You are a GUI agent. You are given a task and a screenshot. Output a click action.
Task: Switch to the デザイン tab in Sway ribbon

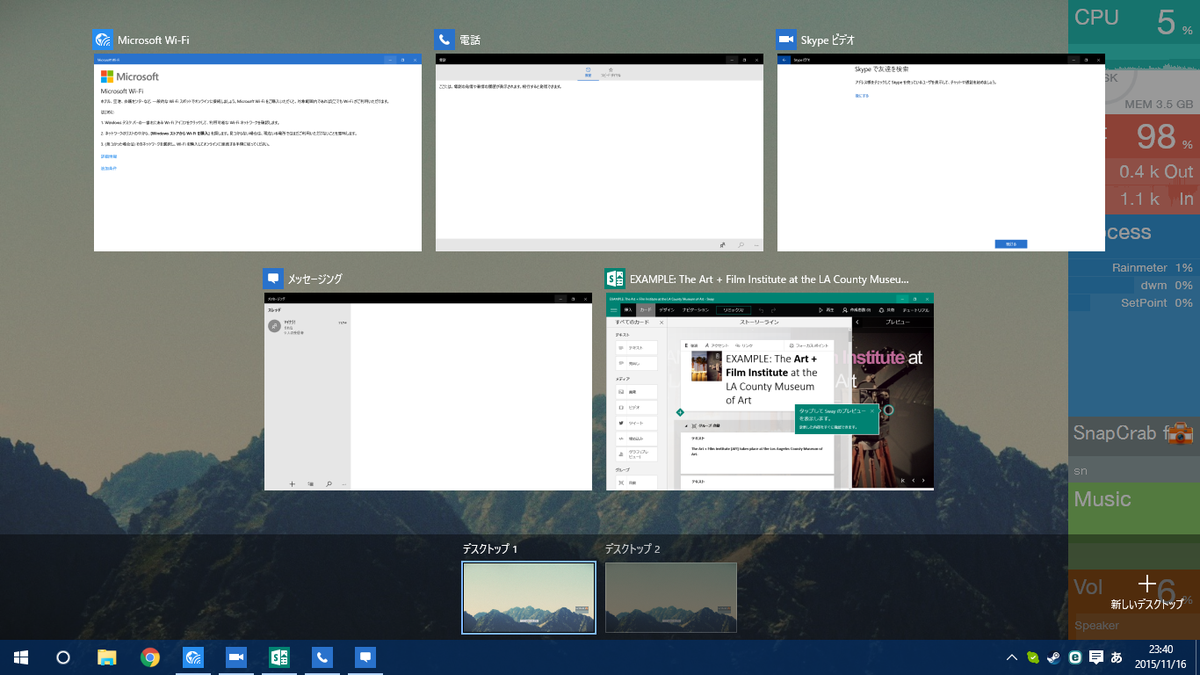667,310
